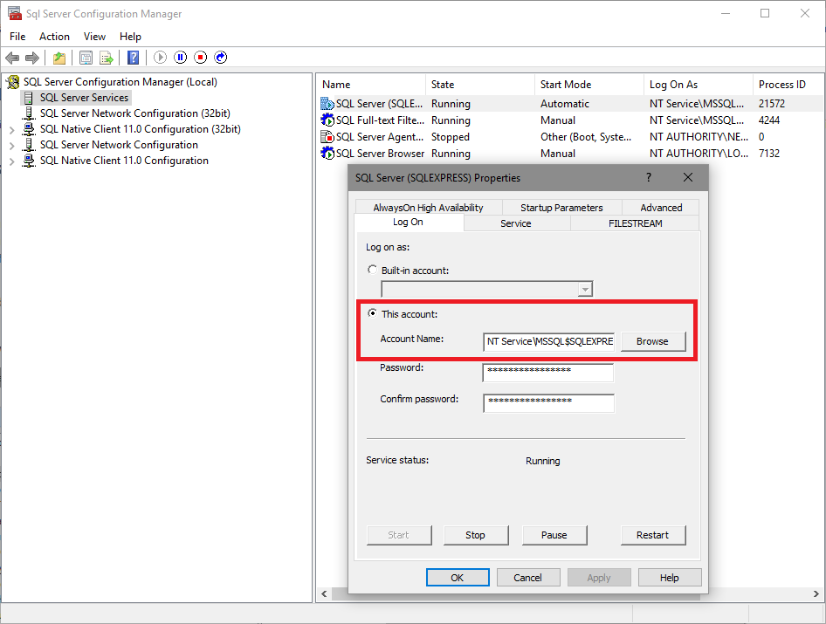826x624 pixels.
Task: Click the Pause service toolbar icon
Action: coord(182,57)
